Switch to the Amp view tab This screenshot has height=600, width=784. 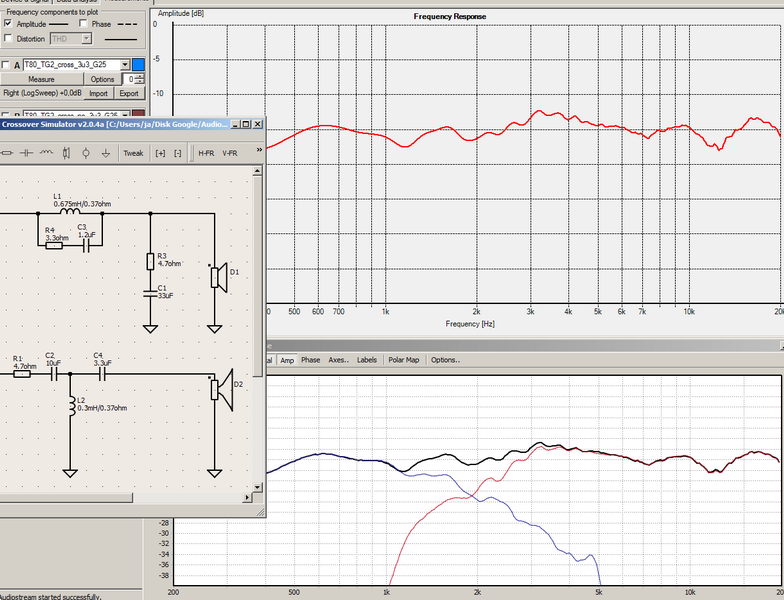(287, 360)
